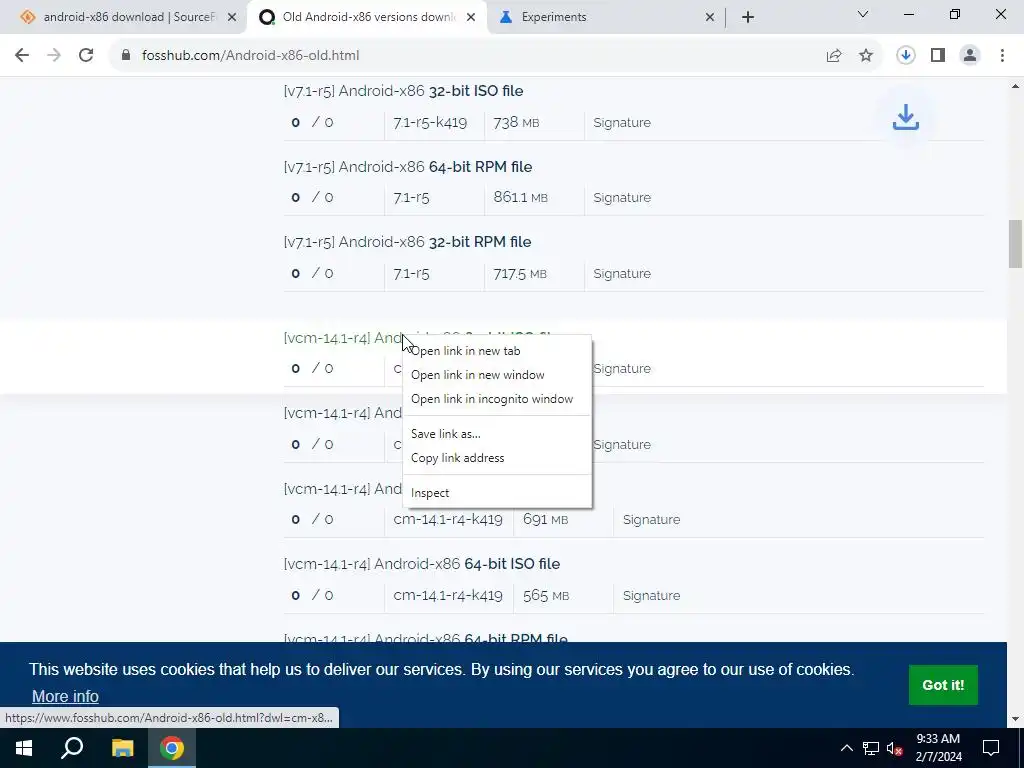Click the browser forward arrow

(x=54, y=56)
